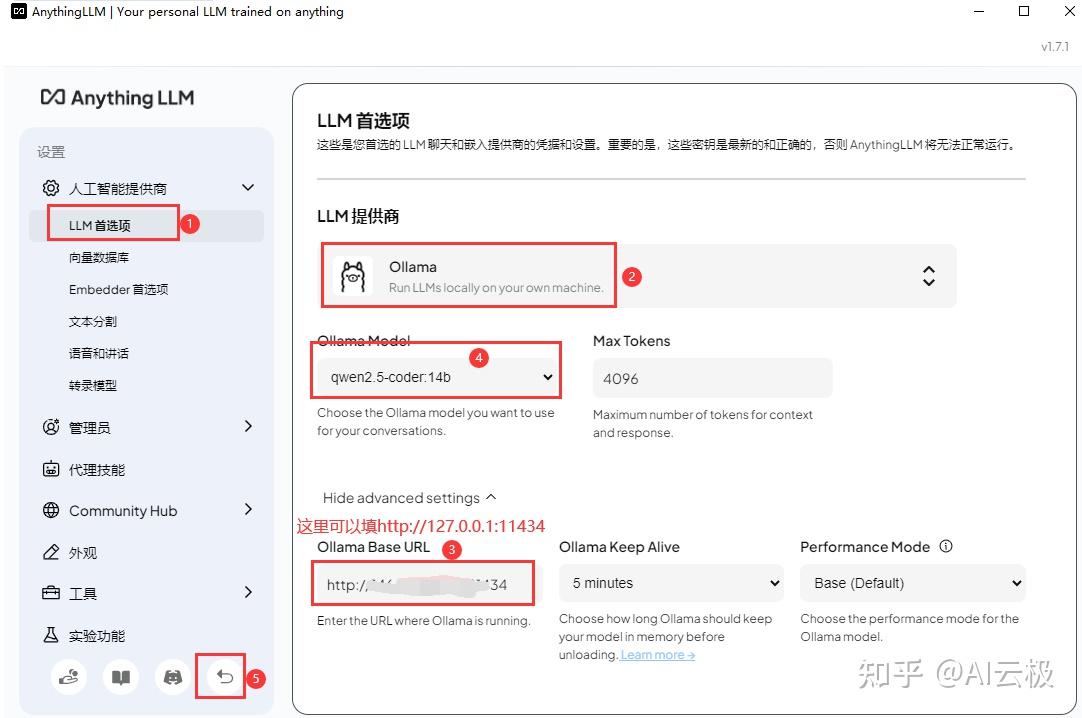
Task: Click the back arrow icon in the sidebar
Action: [220, 676]
